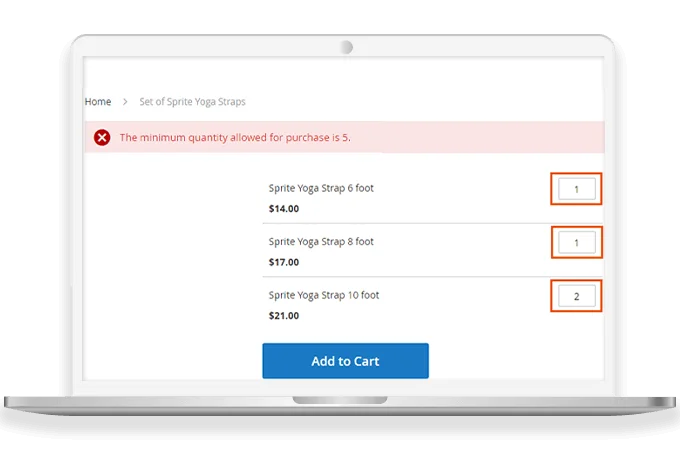The image size is (680, 450).
Task: Click divider line between 6 foot and 8 foot rows
Action: point(400,223)
